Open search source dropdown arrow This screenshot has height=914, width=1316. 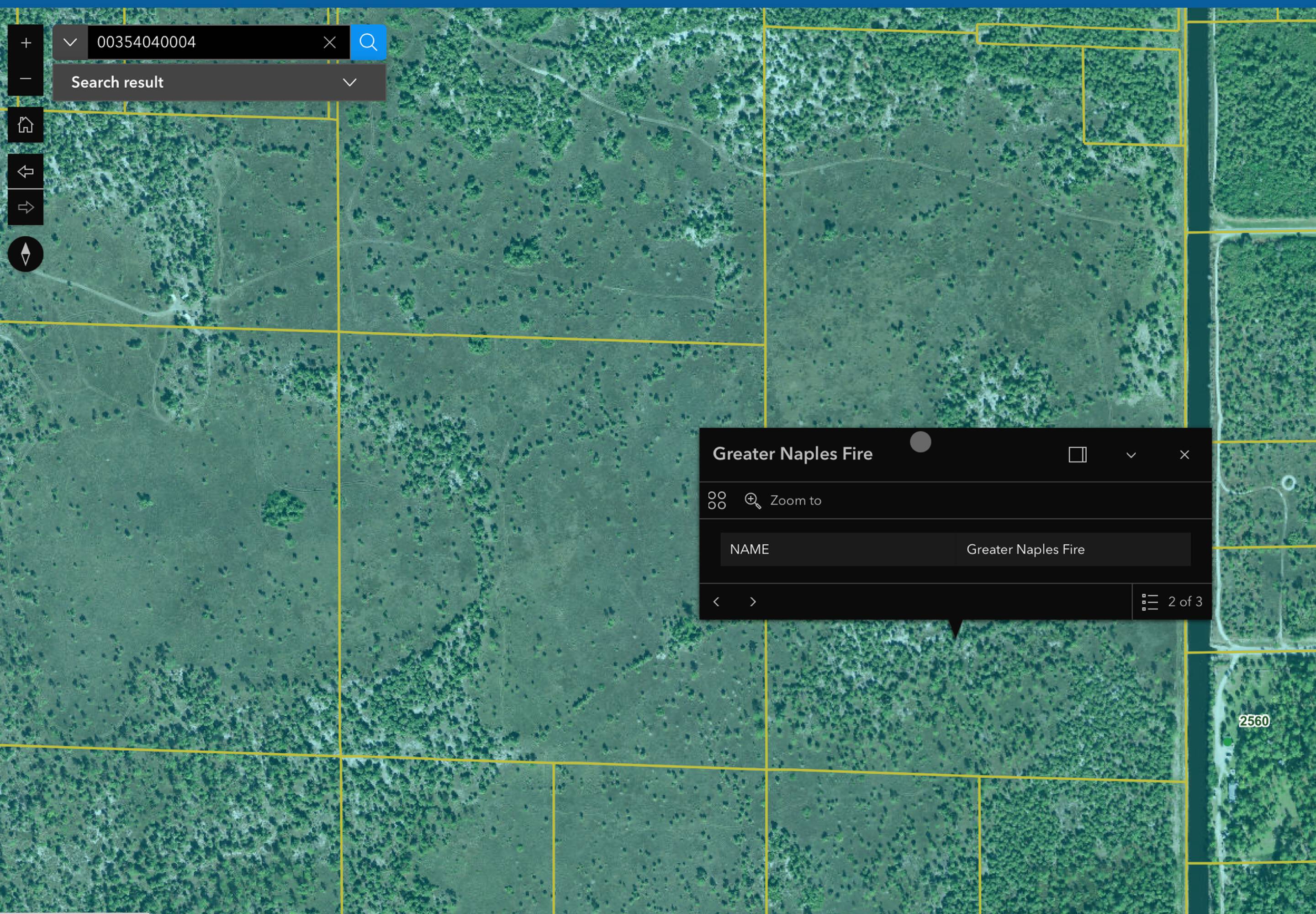70,43
